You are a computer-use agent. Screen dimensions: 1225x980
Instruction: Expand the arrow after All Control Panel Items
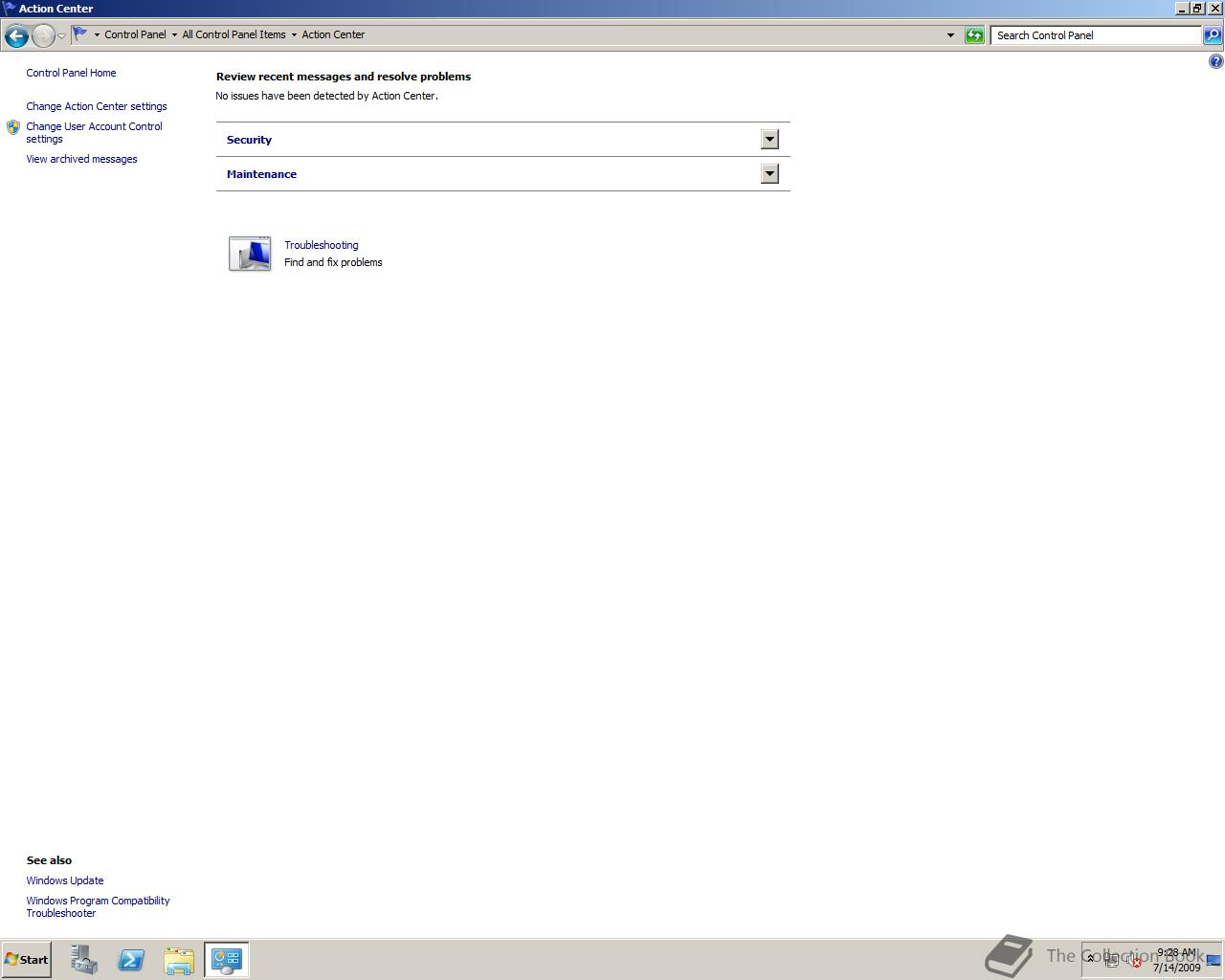[x=294, y=34]
